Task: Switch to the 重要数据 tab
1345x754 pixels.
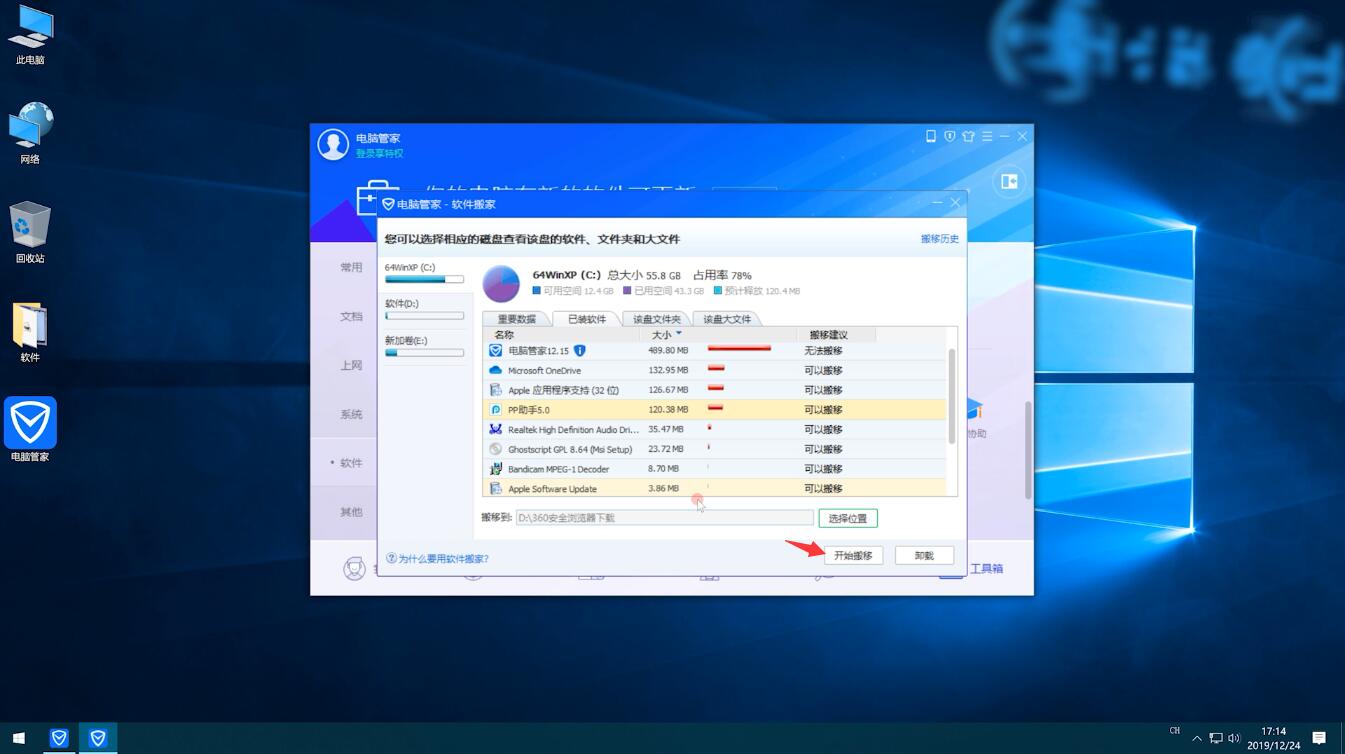Action: [x=517, y=319]
